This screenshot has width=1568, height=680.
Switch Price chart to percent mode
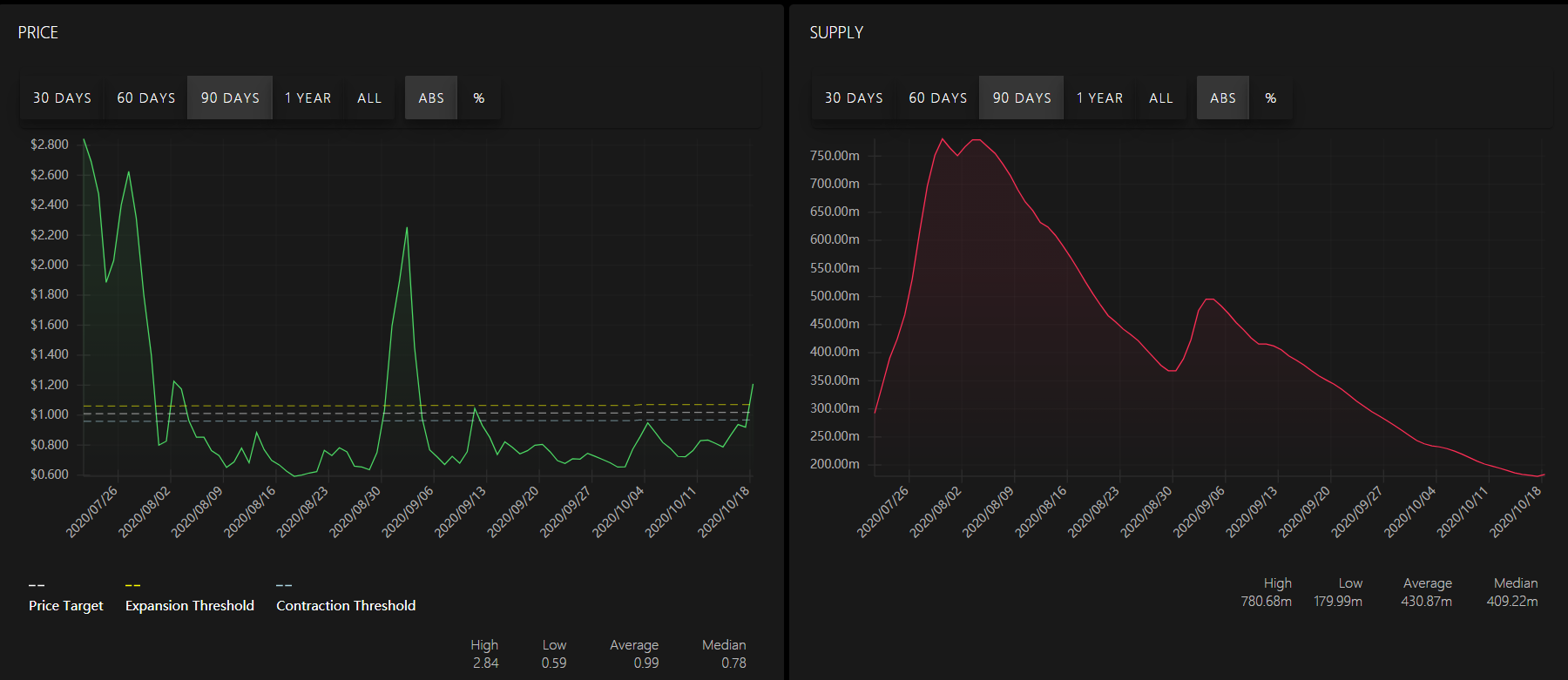point(479,98)
